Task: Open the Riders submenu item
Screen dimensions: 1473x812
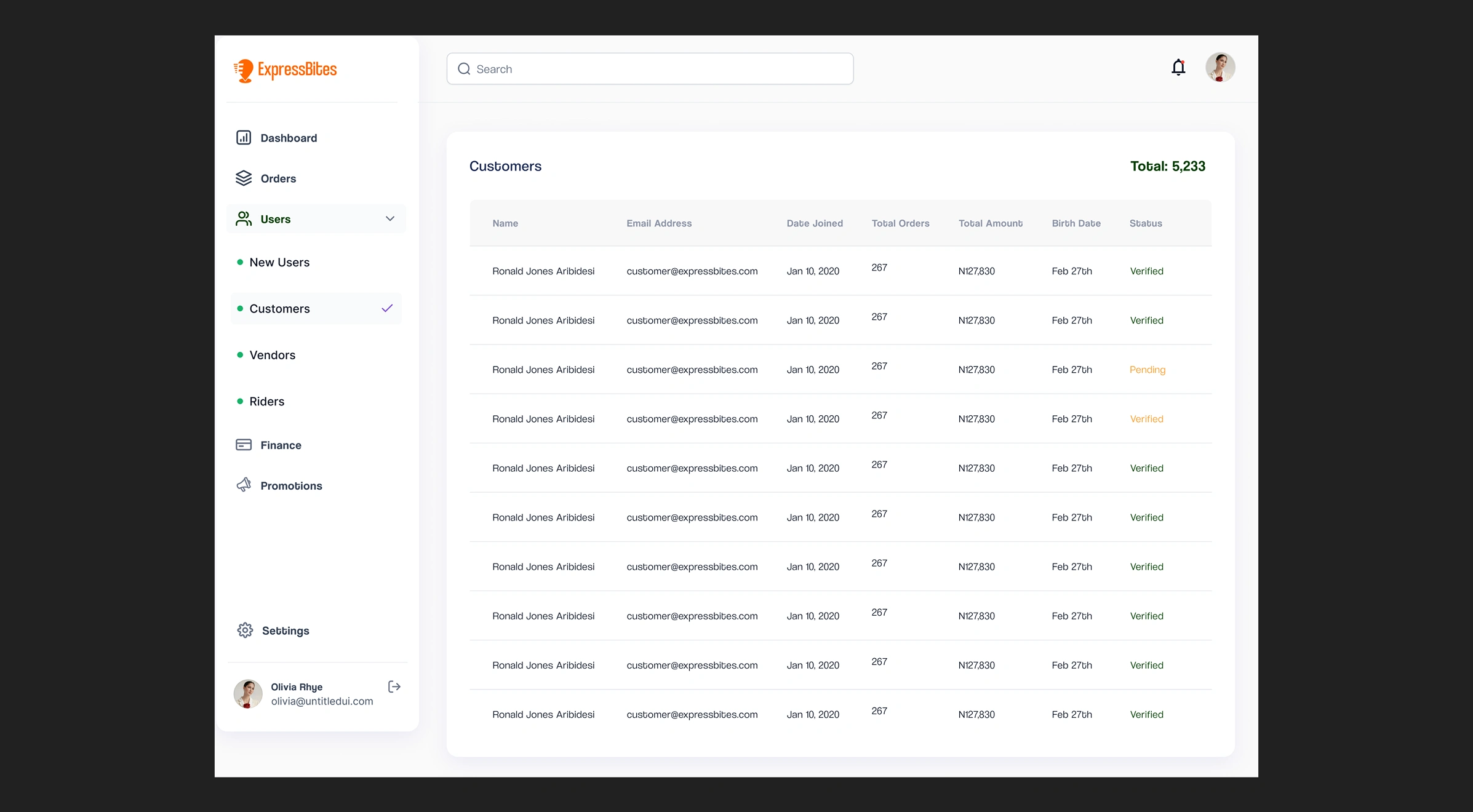Action: click(x=266, y=402)
